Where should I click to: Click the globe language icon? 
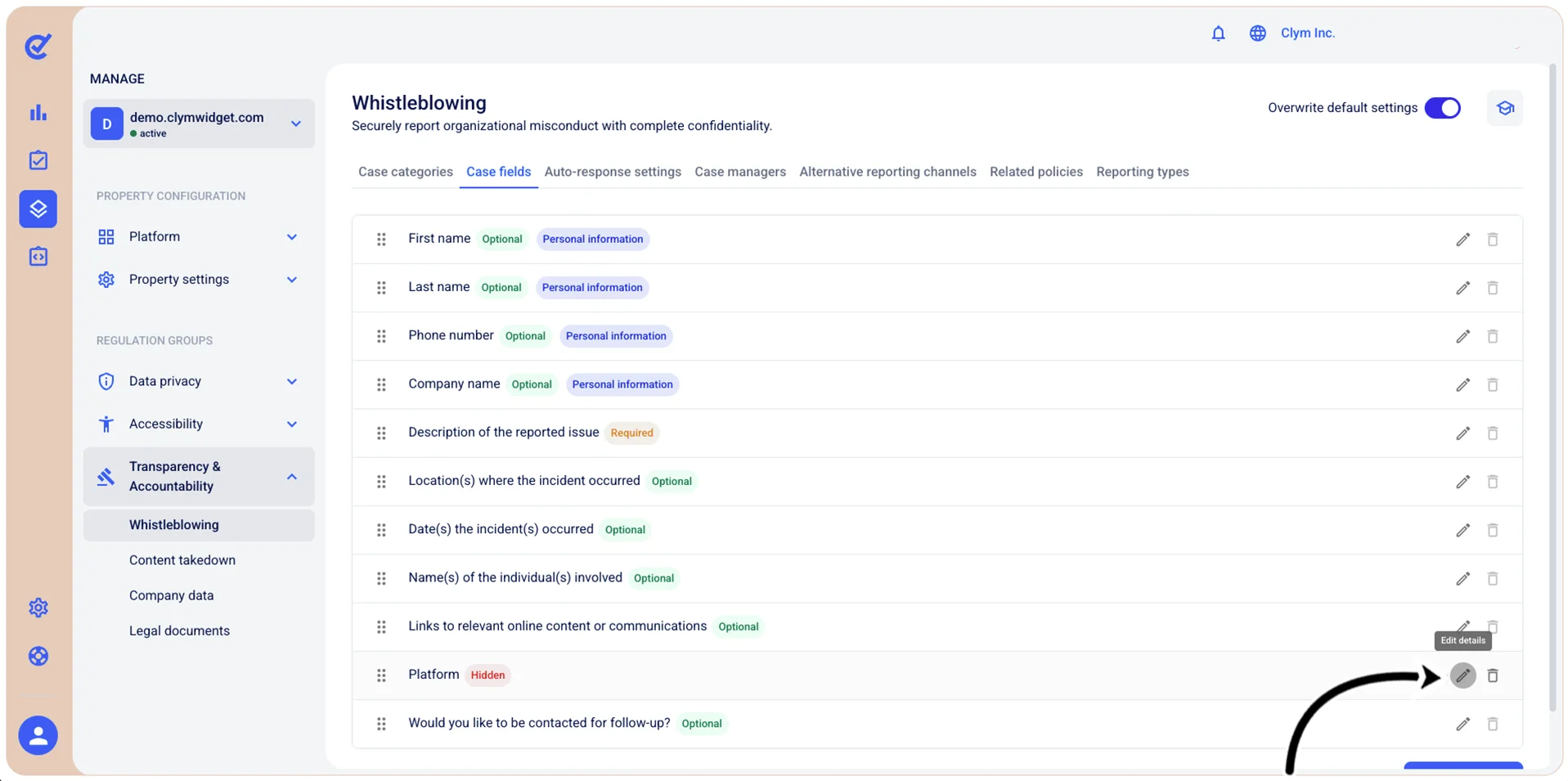[1257, 34]
